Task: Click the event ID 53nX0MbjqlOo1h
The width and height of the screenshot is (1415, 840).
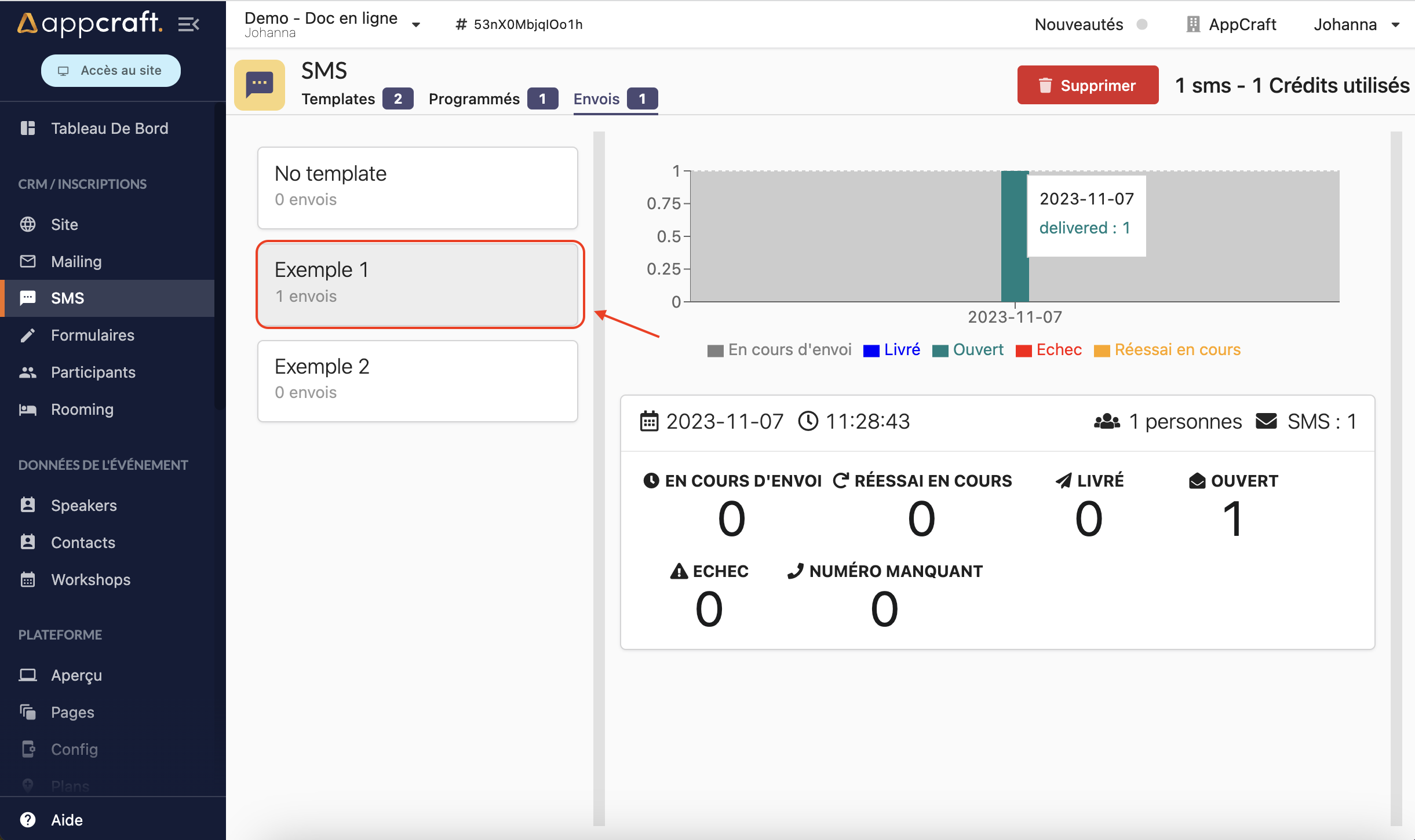Action: [528, 24]
